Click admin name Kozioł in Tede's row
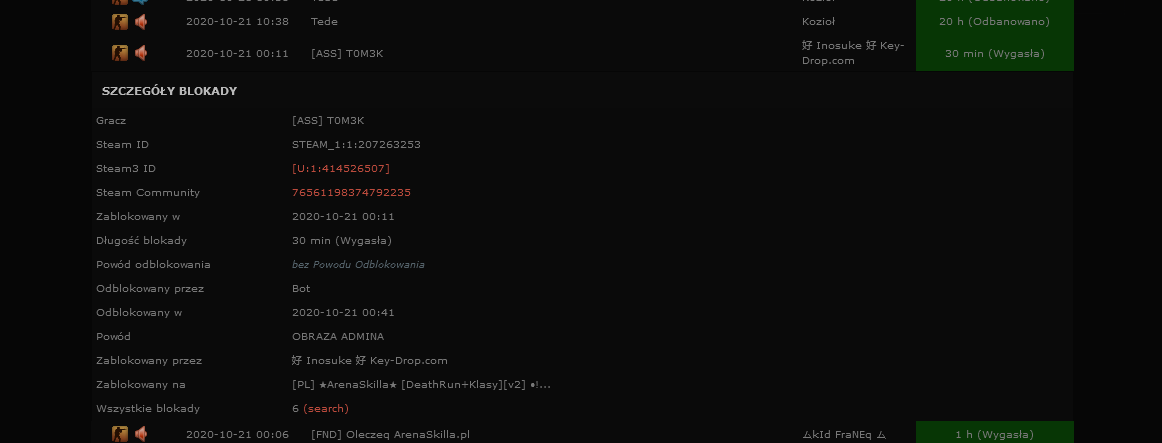This screenshot has height=443, width=1162. (818, 21)
